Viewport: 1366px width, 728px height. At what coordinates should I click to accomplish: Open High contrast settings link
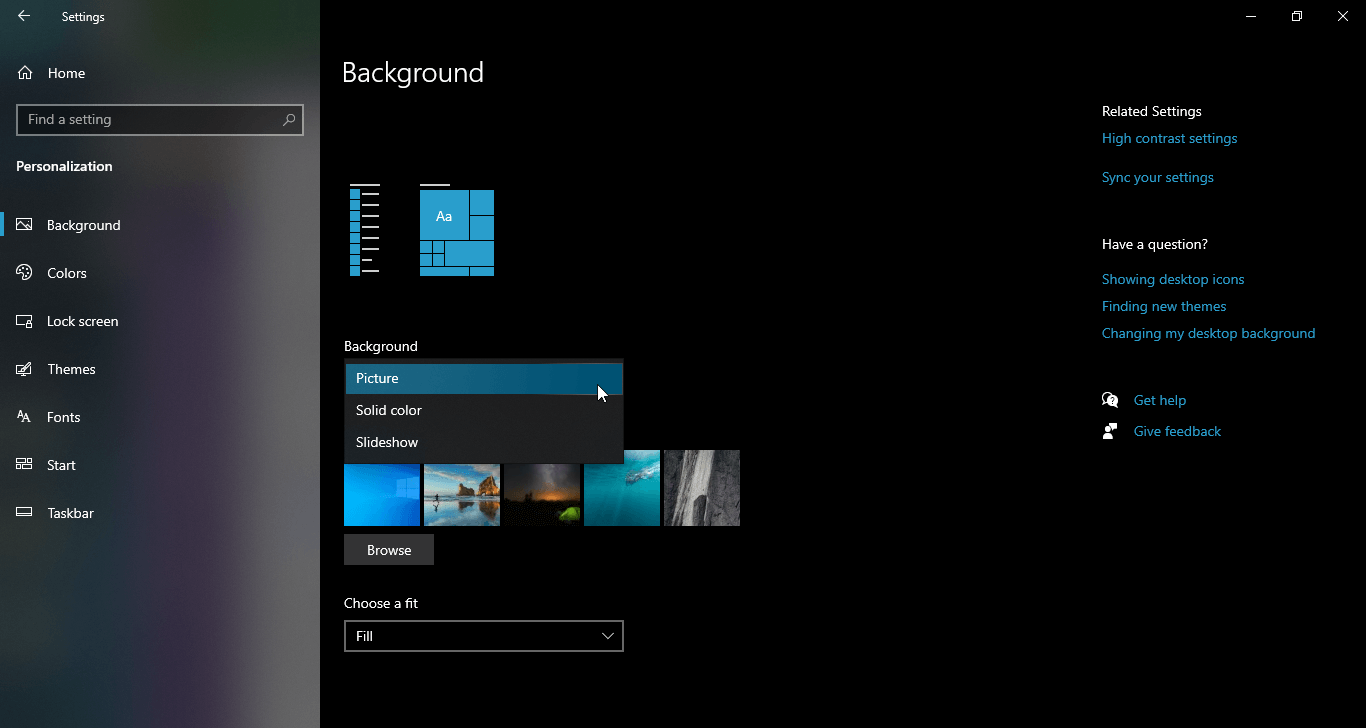pos(1169,138)
